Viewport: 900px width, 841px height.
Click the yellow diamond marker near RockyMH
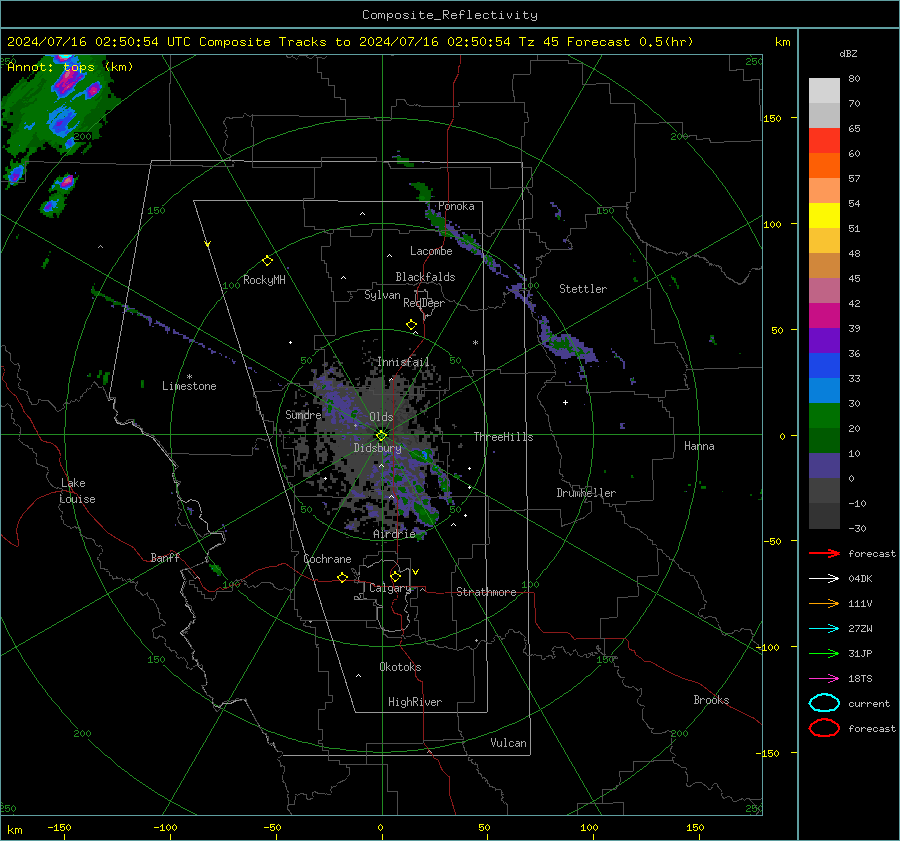point(267,261)
